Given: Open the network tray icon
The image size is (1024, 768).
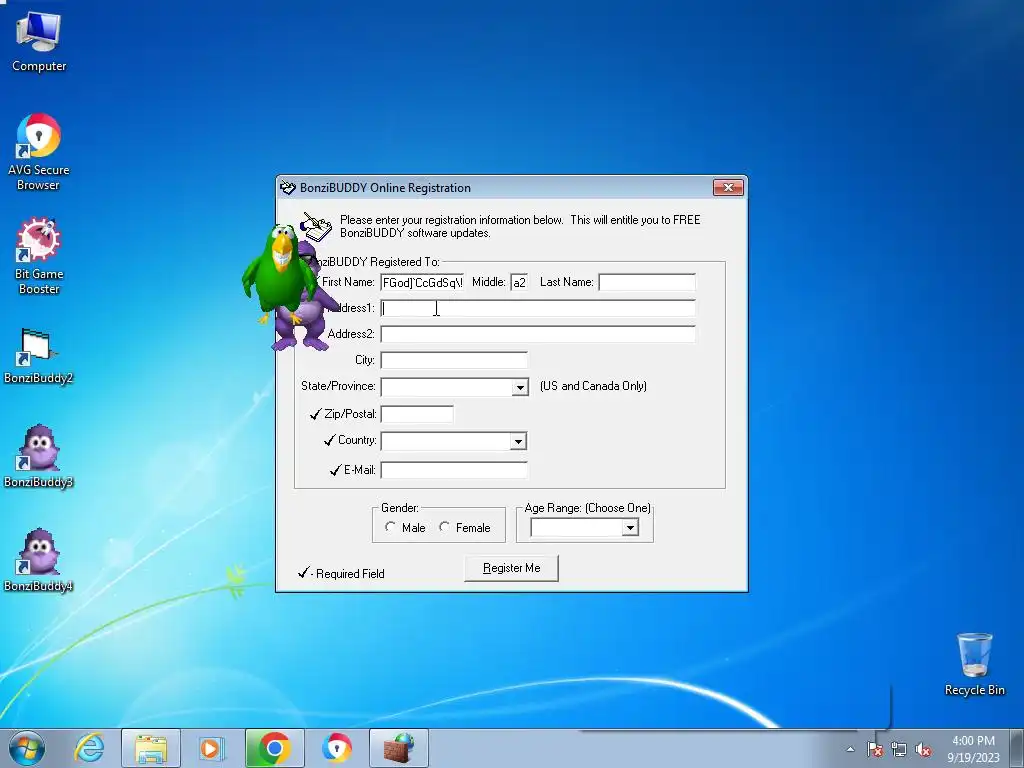Looking at the screenshot, I should 899,749.
